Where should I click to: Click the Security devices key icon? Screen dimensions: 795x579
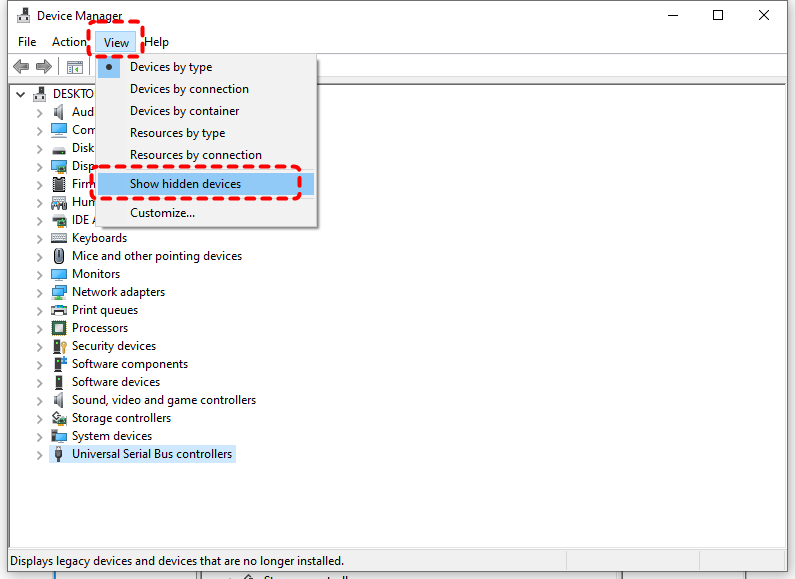coord(59,346)
